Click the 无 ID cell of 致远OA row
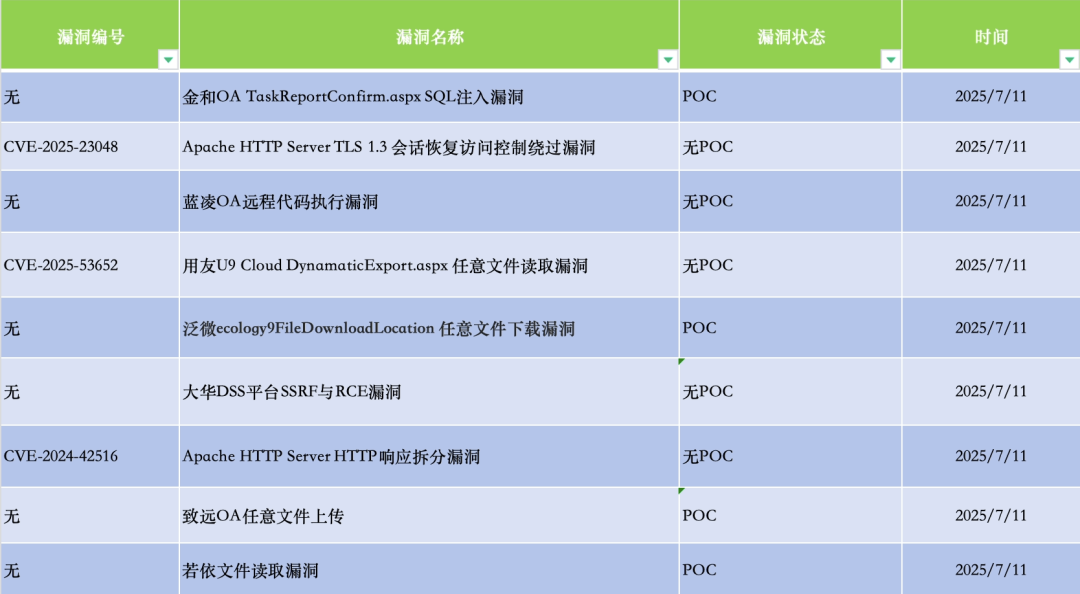Screen dimensions: 1080x594 point(90,515)
